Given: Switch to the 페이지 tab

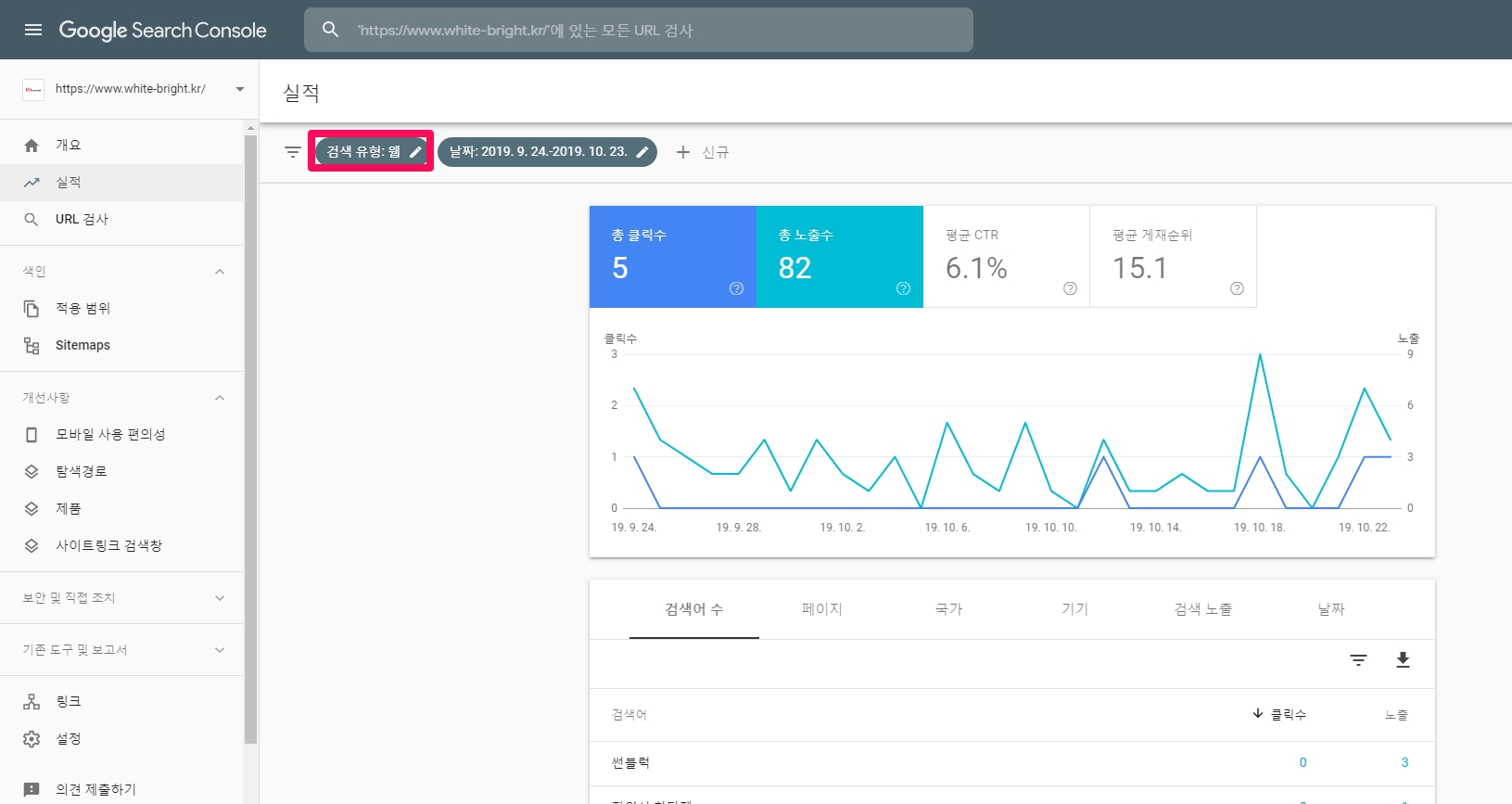Looking at the screenshot, I should pyautogui.click(x=821, y=609).
